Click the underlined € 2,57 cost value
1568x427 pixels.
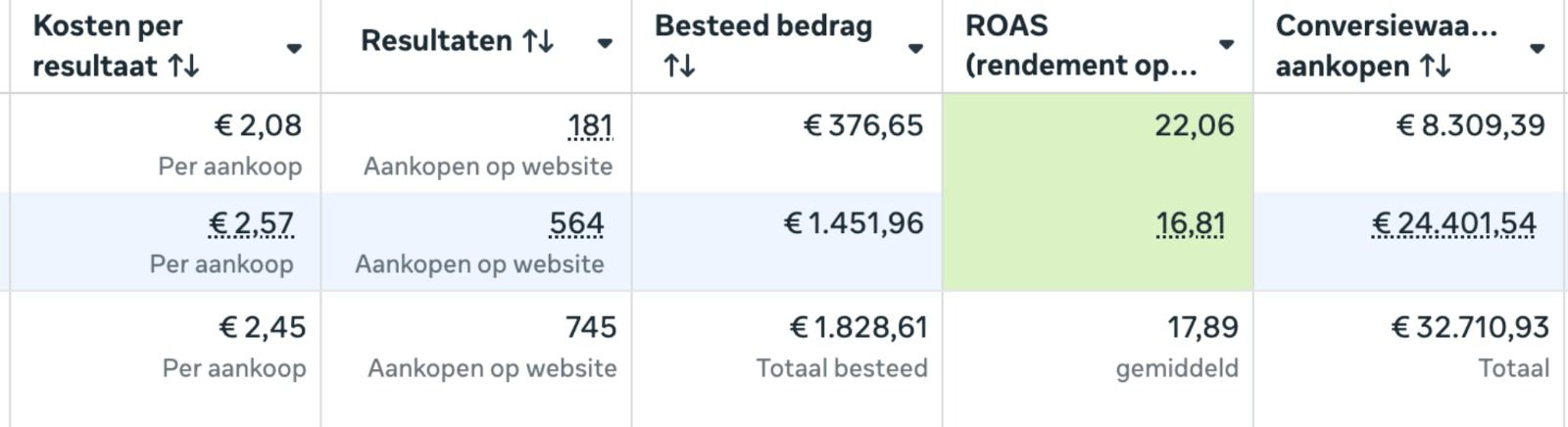(x=251, y=224)
